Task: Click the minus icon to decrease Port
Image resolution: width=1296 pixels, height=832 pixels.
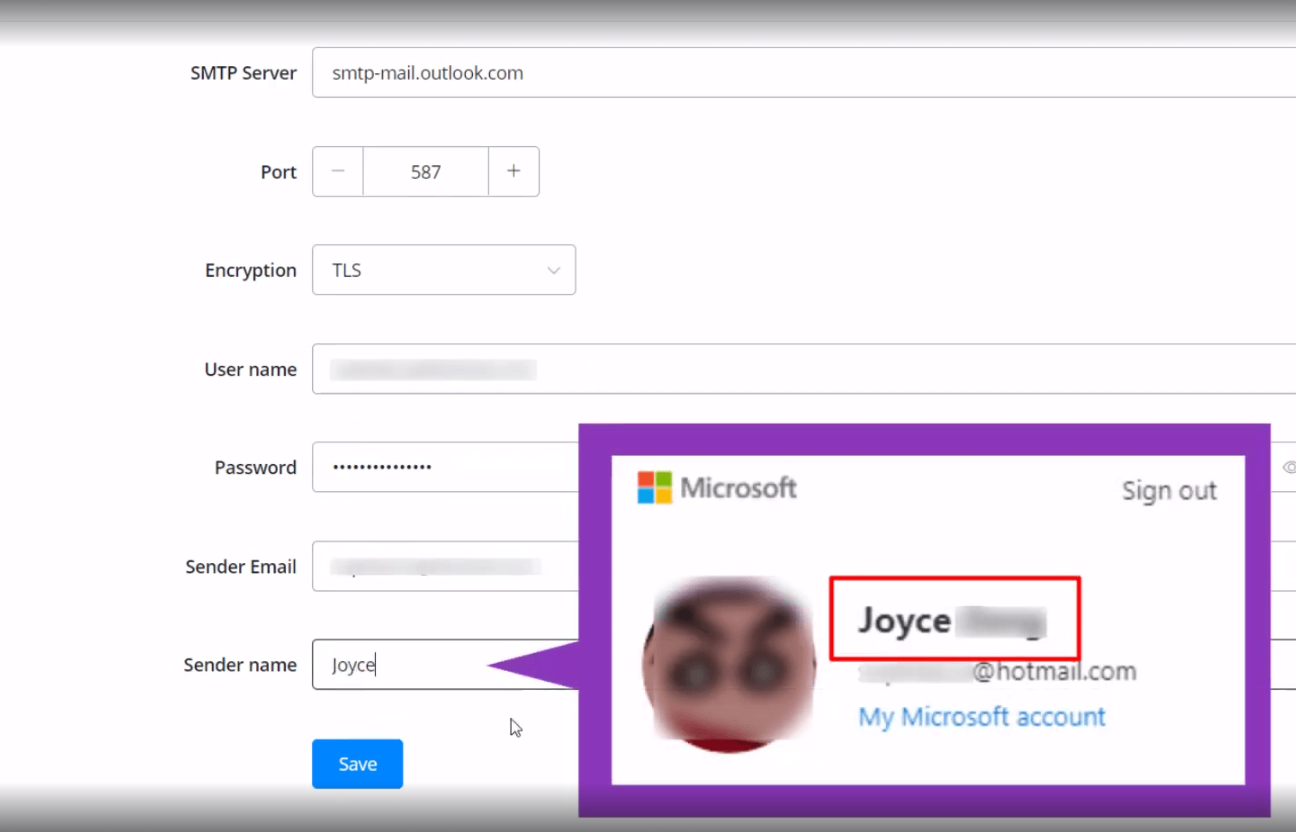Action: pos(338,172)
